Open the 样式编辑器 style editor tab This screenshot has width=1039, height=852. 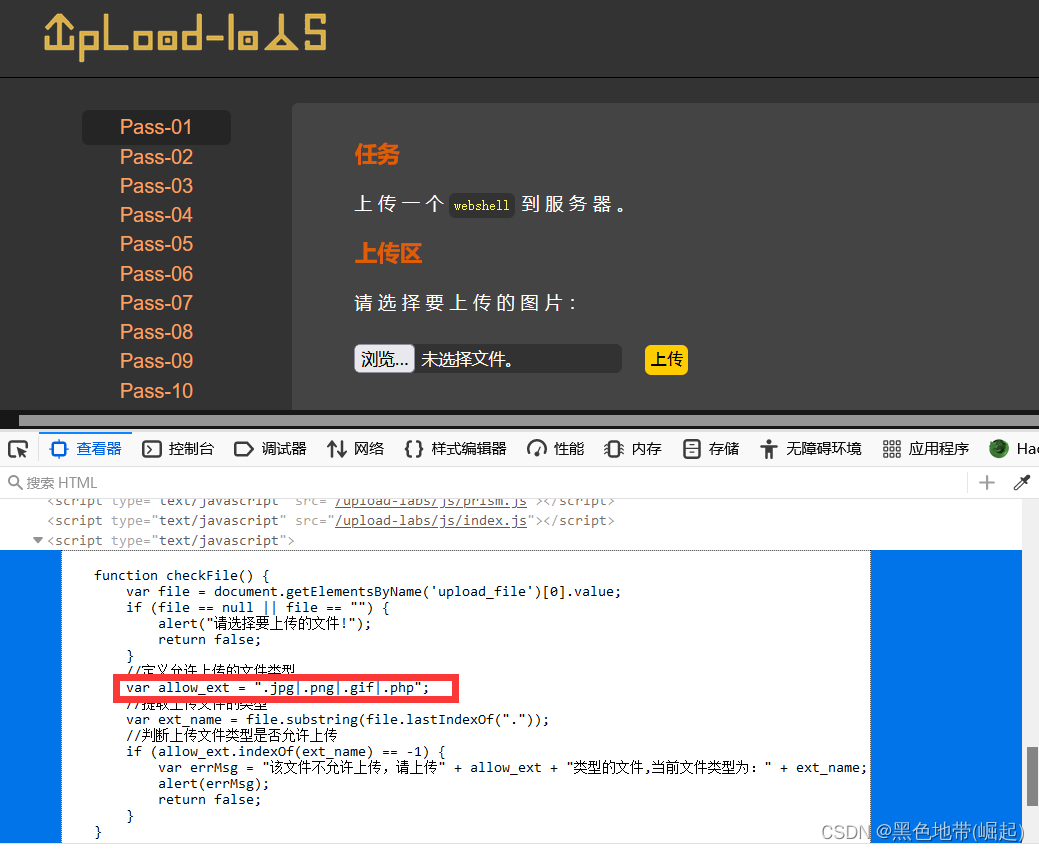(456, 449)
